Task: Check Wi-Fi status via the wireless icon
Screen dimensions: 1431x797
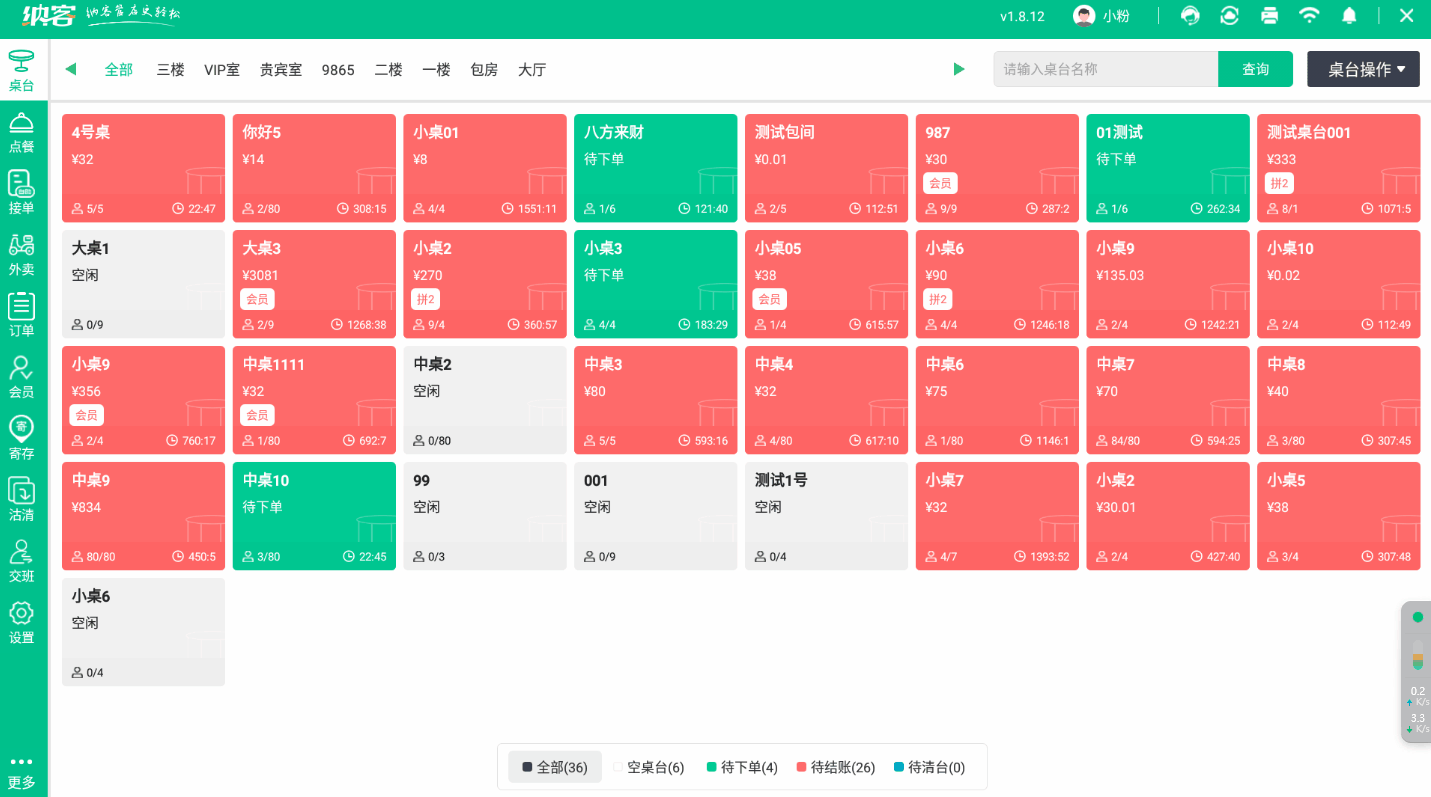Action: (1309, 16)
